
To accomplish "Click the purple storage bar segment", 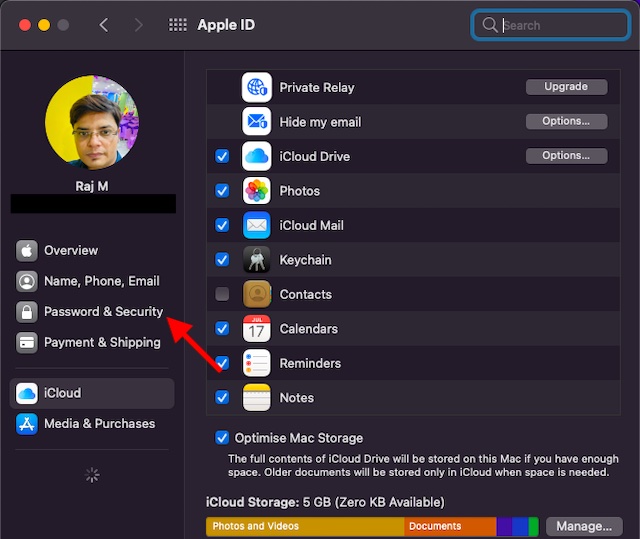I will [504, 526].
